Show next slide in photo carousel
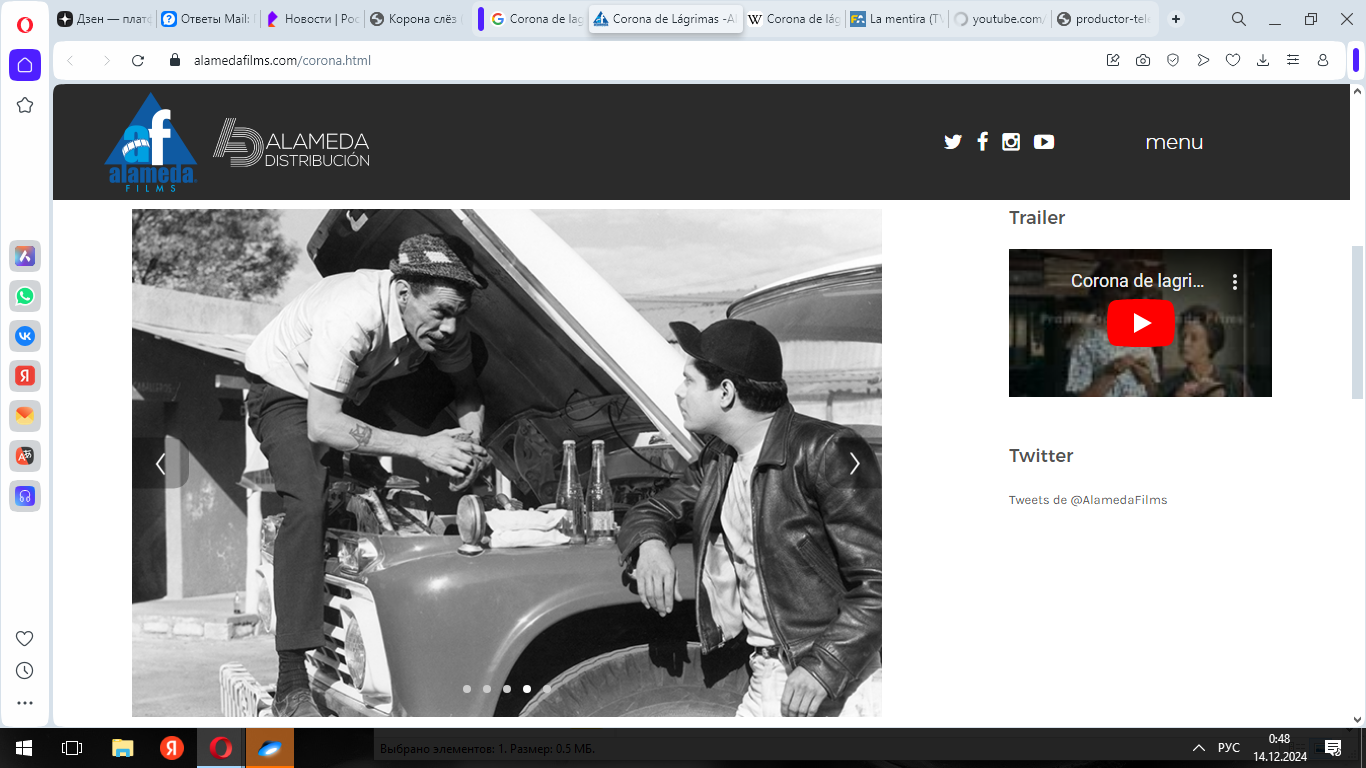Screen dimensions: 1366x768 pyautogui.click(x=854, y=463)
